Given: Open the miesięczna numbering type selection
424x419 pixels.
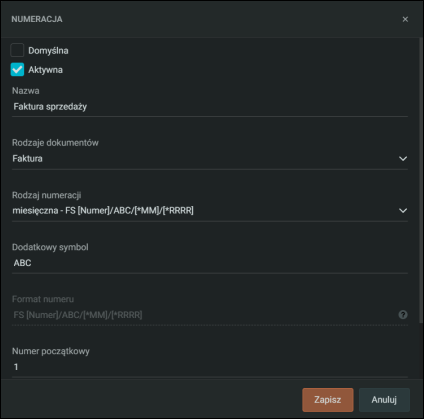Looking at the screenshot, I should pos(210,211).
